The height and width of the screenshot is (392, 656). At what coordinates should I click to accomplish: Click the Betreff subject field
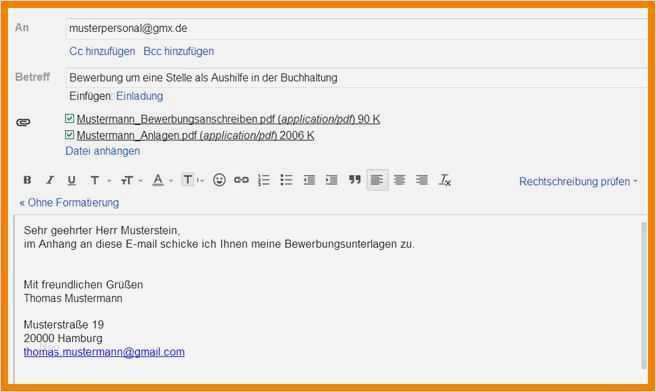pyautogui.click(x=357, y=78)
